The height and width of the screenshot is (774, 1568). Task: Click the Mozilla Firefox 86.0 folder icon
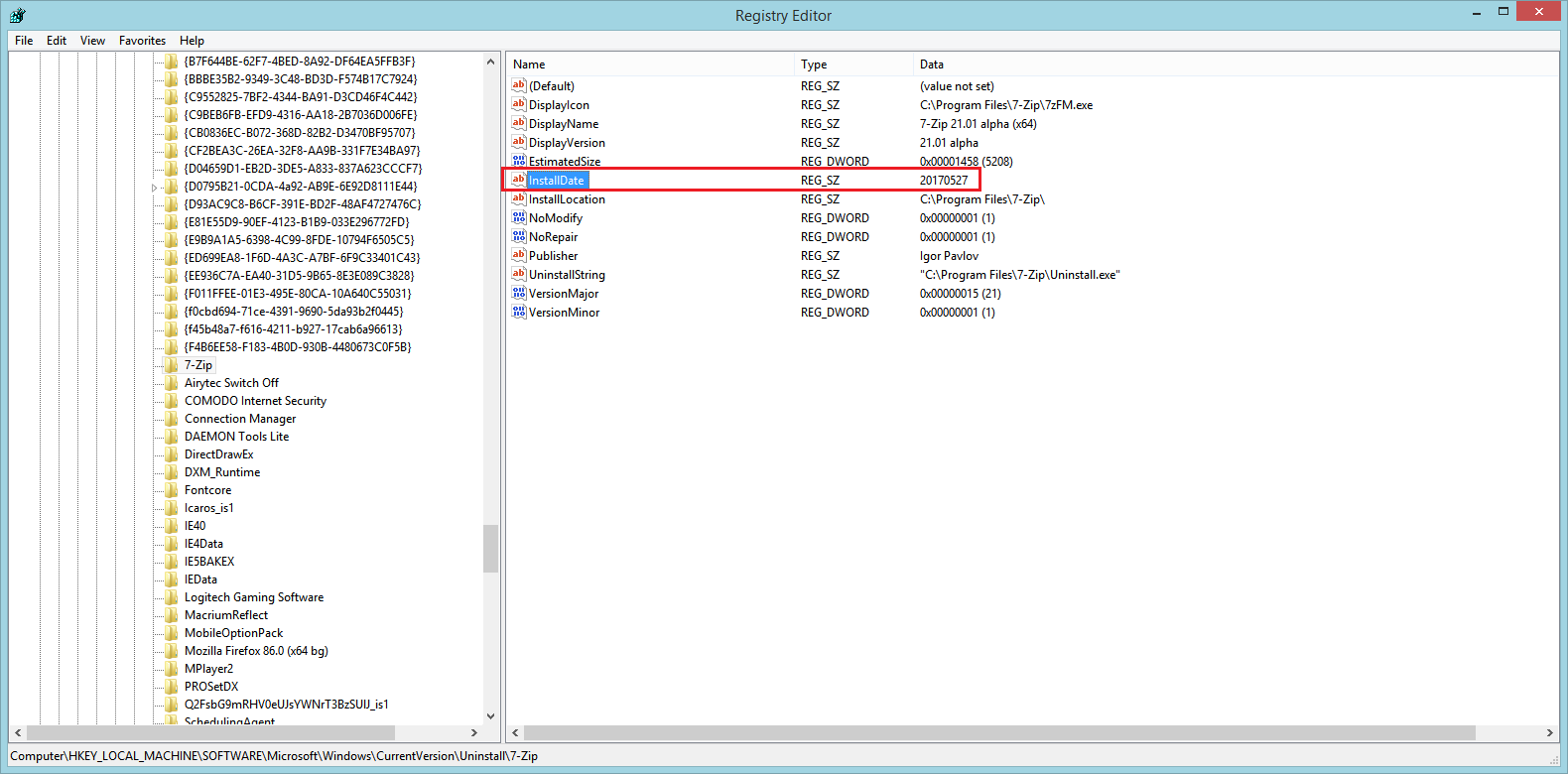coord(172,651)
